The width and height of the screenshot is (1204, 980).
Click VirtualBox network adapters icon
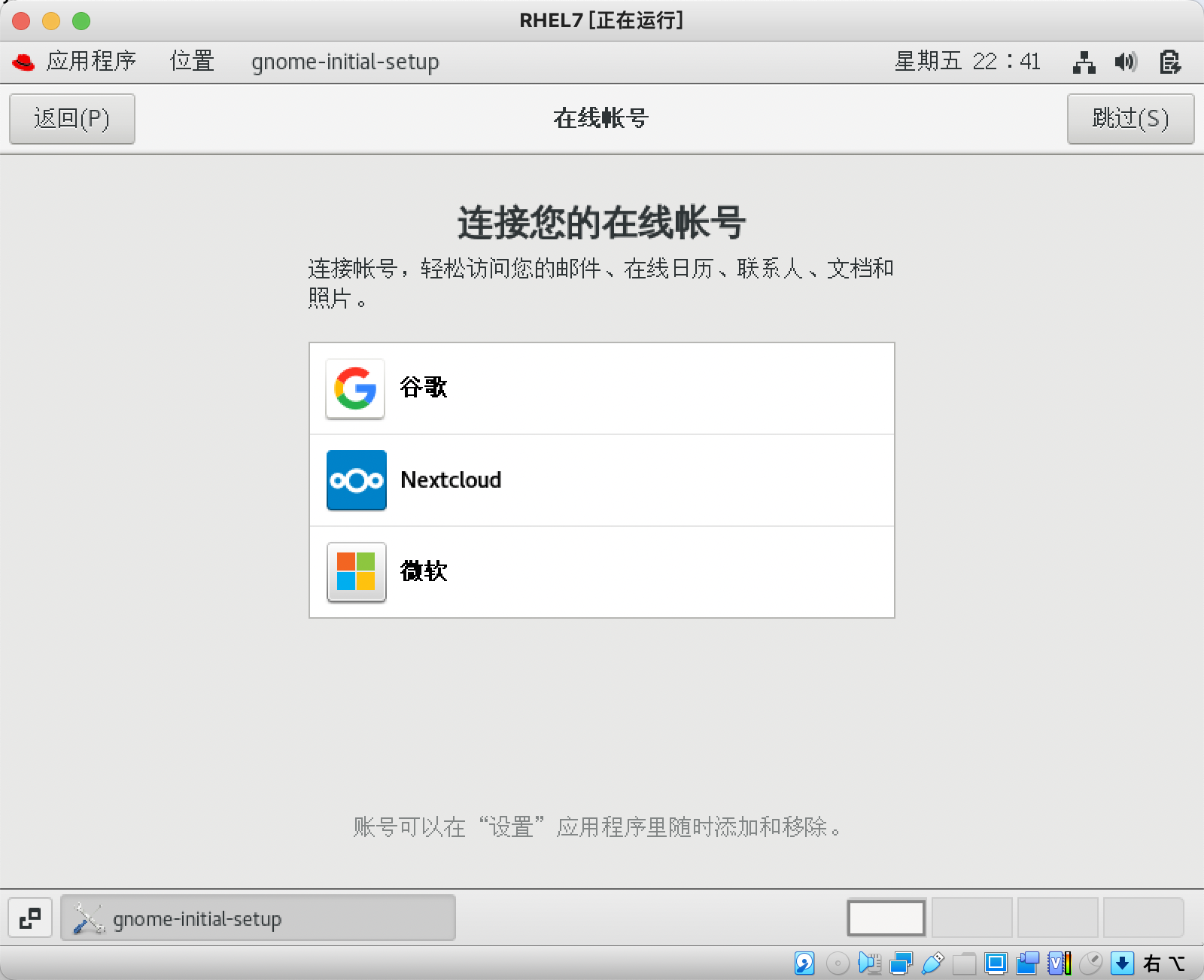901,963
